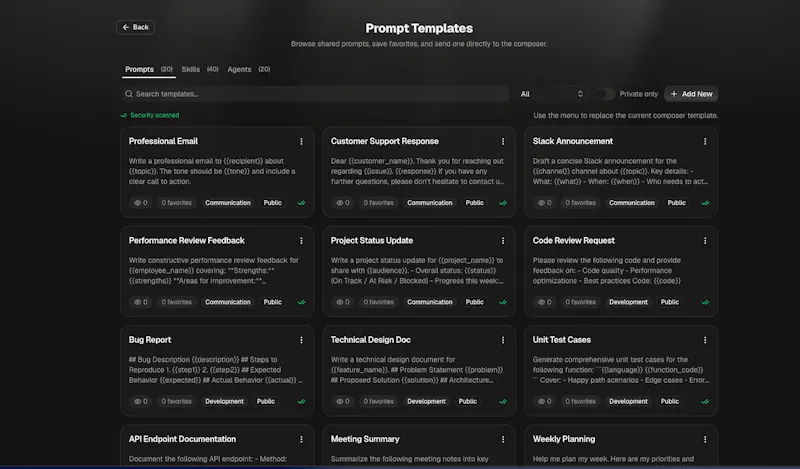800x469 pixels.
Task: Switch to the Skills tab
Action: pyautogui.click(x=200, y=69)
